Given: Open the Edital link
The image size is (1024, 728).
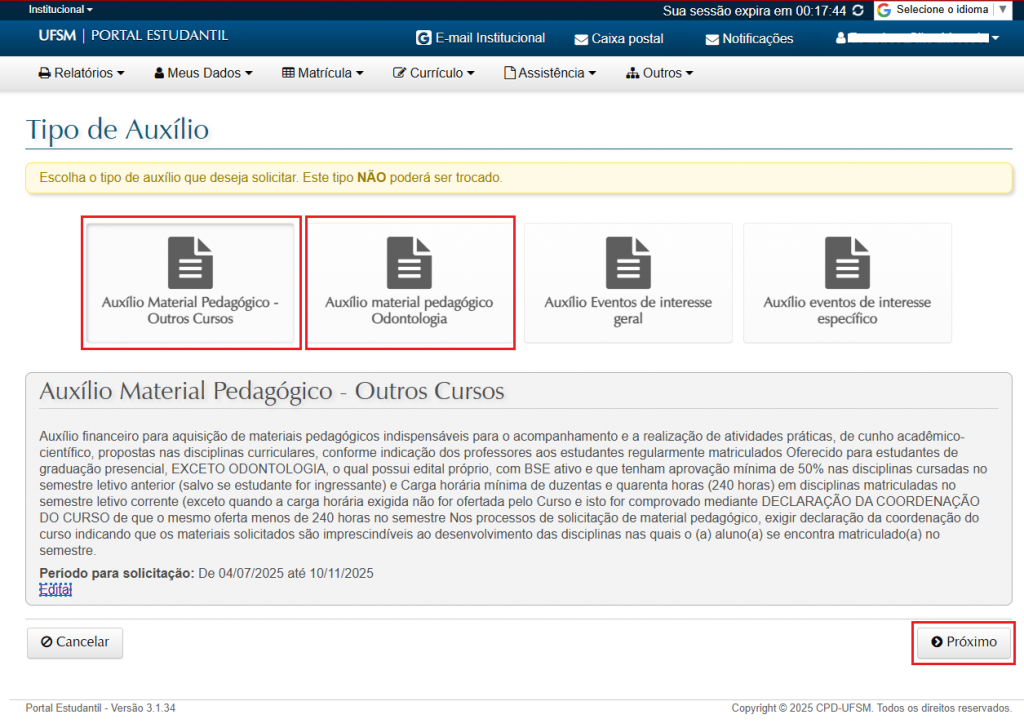Looking at the screenshot, I should [x=55, y=590].
